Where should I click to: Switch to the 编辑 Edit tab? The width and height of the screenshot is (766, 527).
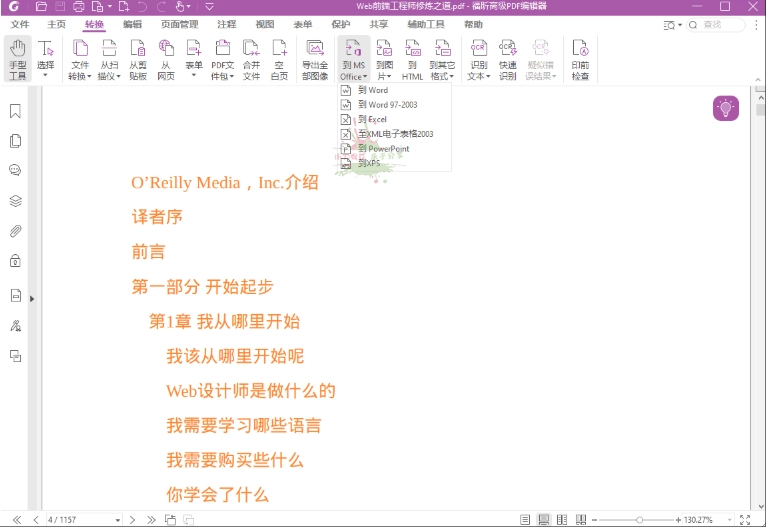pyautogui.click(x=132, y=24)
